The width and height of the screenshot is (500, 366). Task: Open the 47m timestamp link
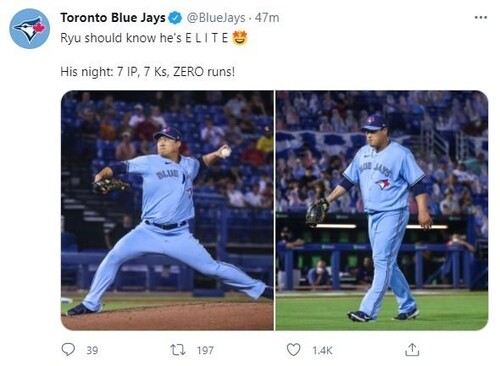coord(267,18)
